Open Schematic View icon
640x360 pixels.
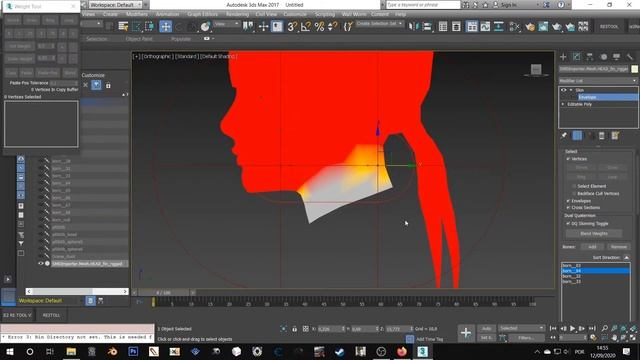(499, 27)
